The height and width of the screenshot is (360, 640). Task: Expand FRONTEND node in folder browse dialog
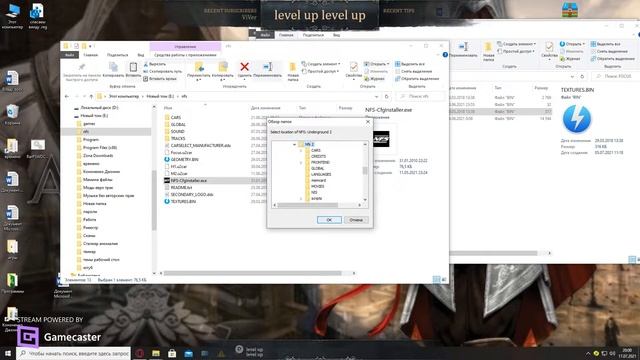click(301, 162)
